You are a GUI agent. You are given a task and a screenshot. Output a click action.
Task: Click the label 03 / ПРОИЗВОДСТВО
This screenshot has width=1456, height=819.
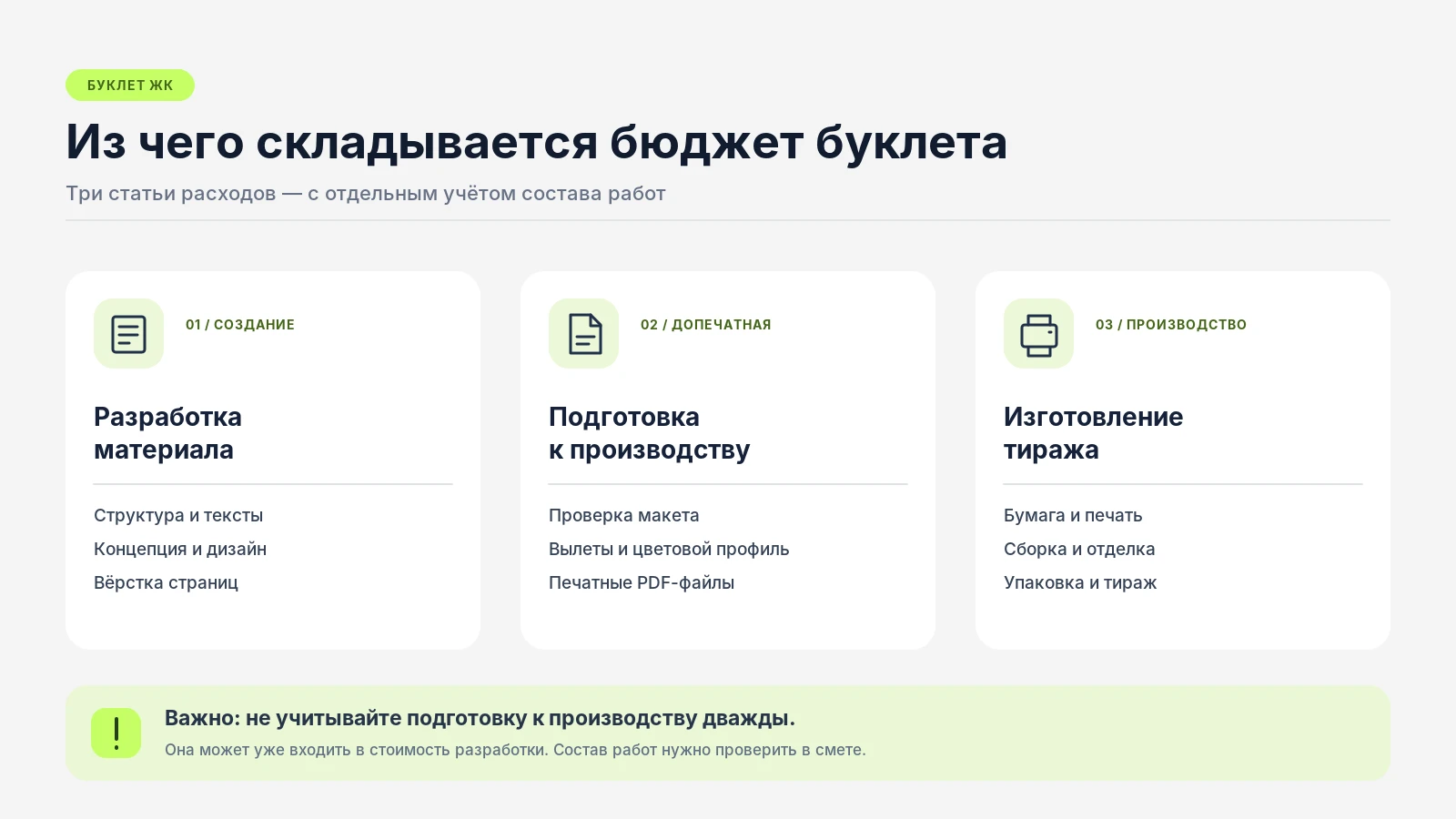pos(1171,325)
